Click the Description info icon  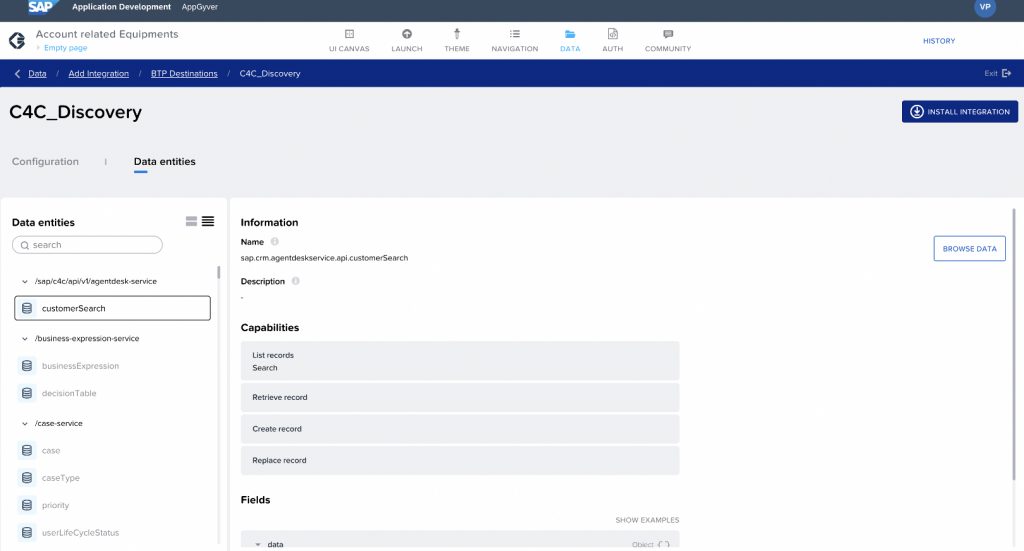[x=295, y=281]
